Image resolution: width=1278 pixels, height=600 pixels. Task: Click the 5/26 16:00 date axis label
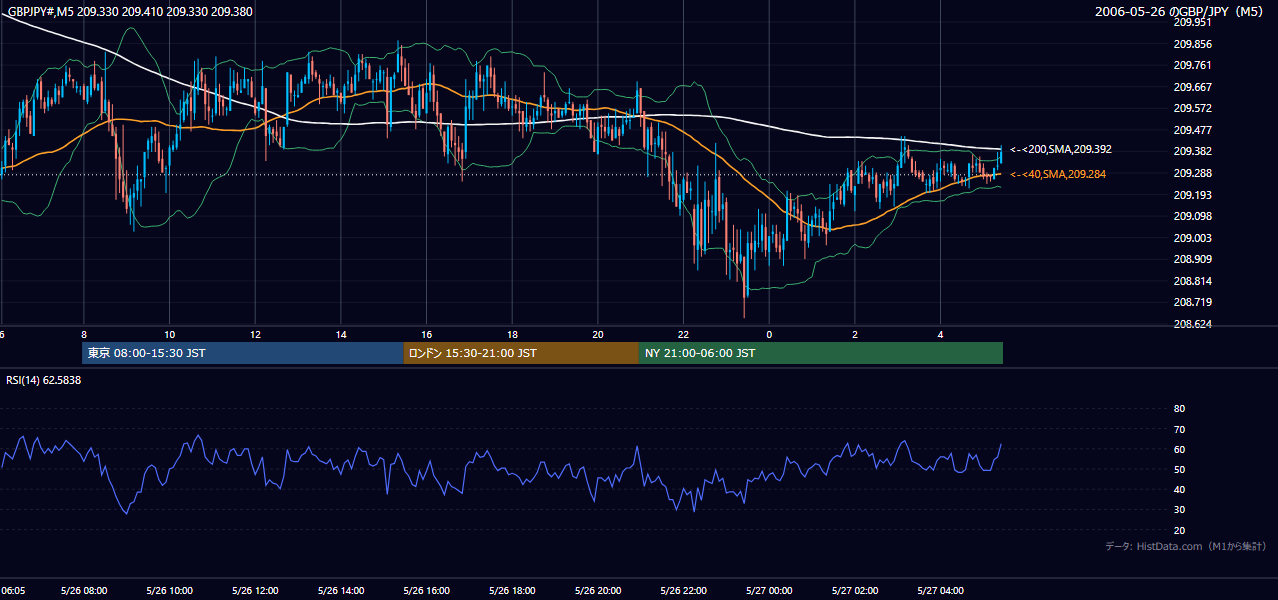(427, 590)
